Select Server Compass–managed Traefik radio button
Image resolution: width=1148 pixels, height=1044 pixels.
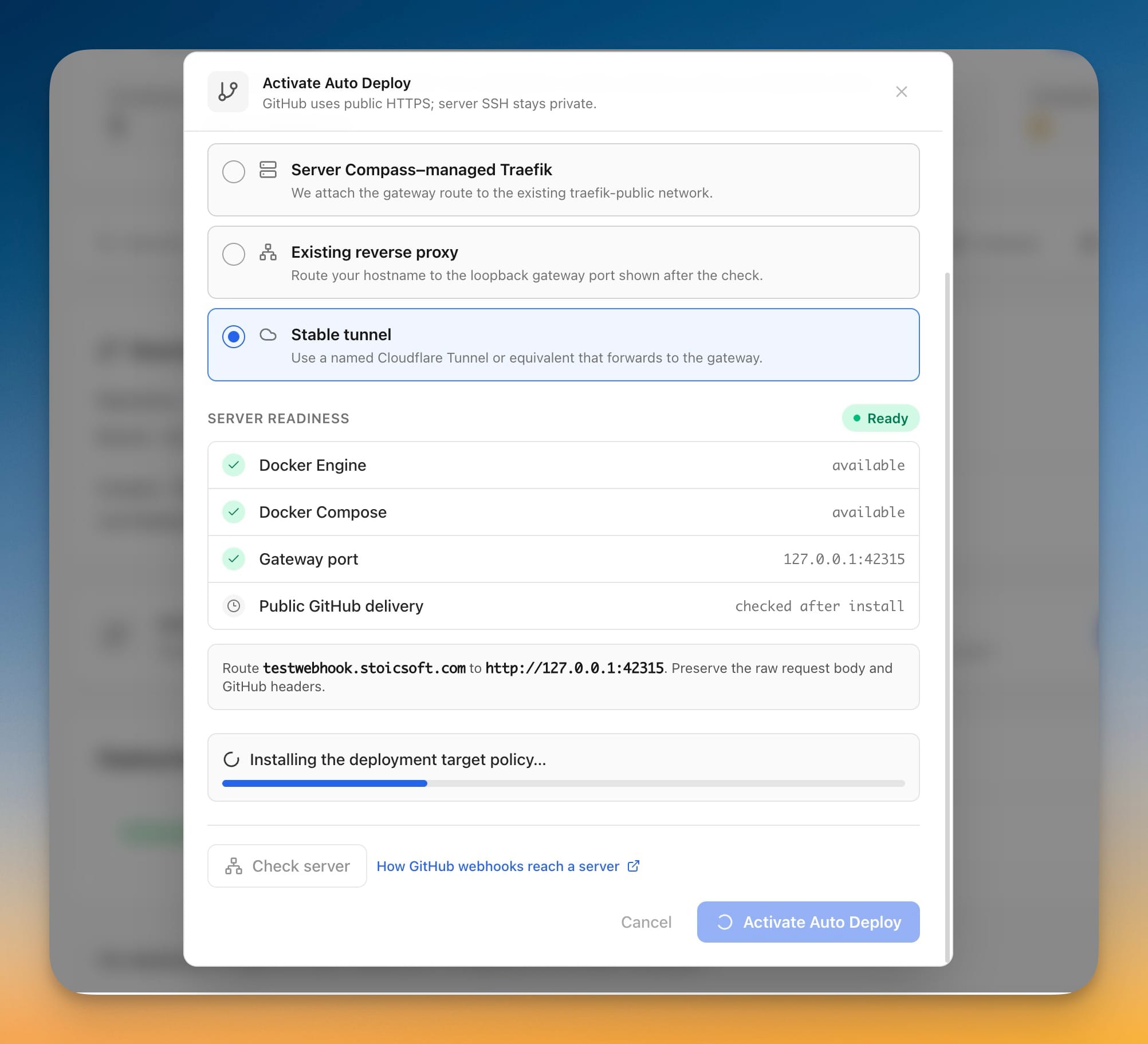click(234, 171)
